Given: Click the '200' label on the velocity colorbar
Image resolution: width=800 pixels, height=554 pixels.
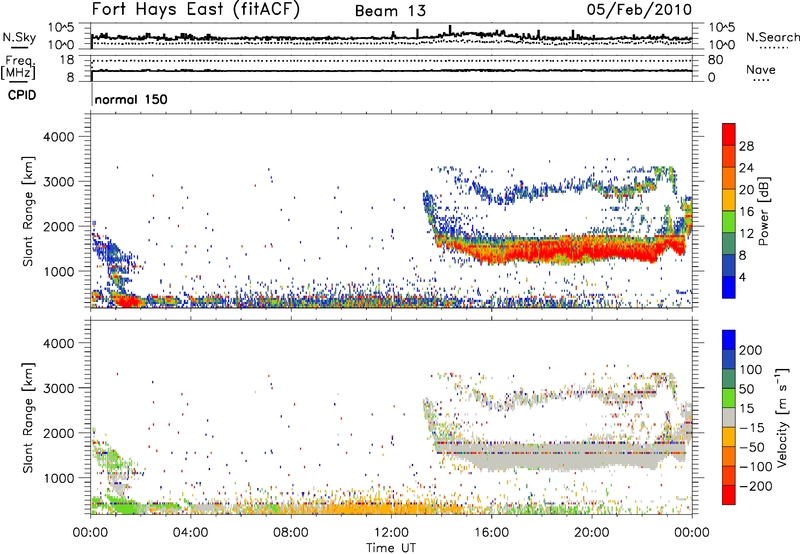Looking at the screenshot, I should [x=751, y=350].
